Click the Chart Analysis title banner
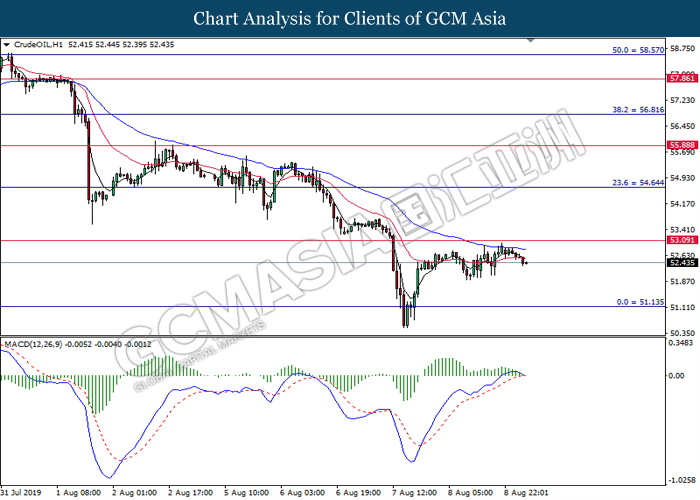 350,18
